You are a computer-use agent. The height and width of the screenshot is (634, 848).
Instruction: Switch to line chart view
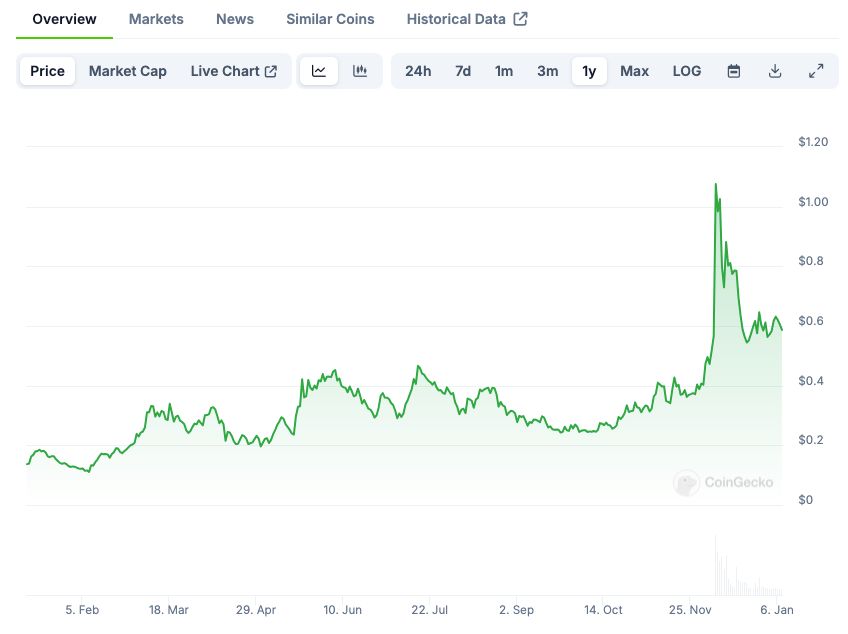point(319,71)
